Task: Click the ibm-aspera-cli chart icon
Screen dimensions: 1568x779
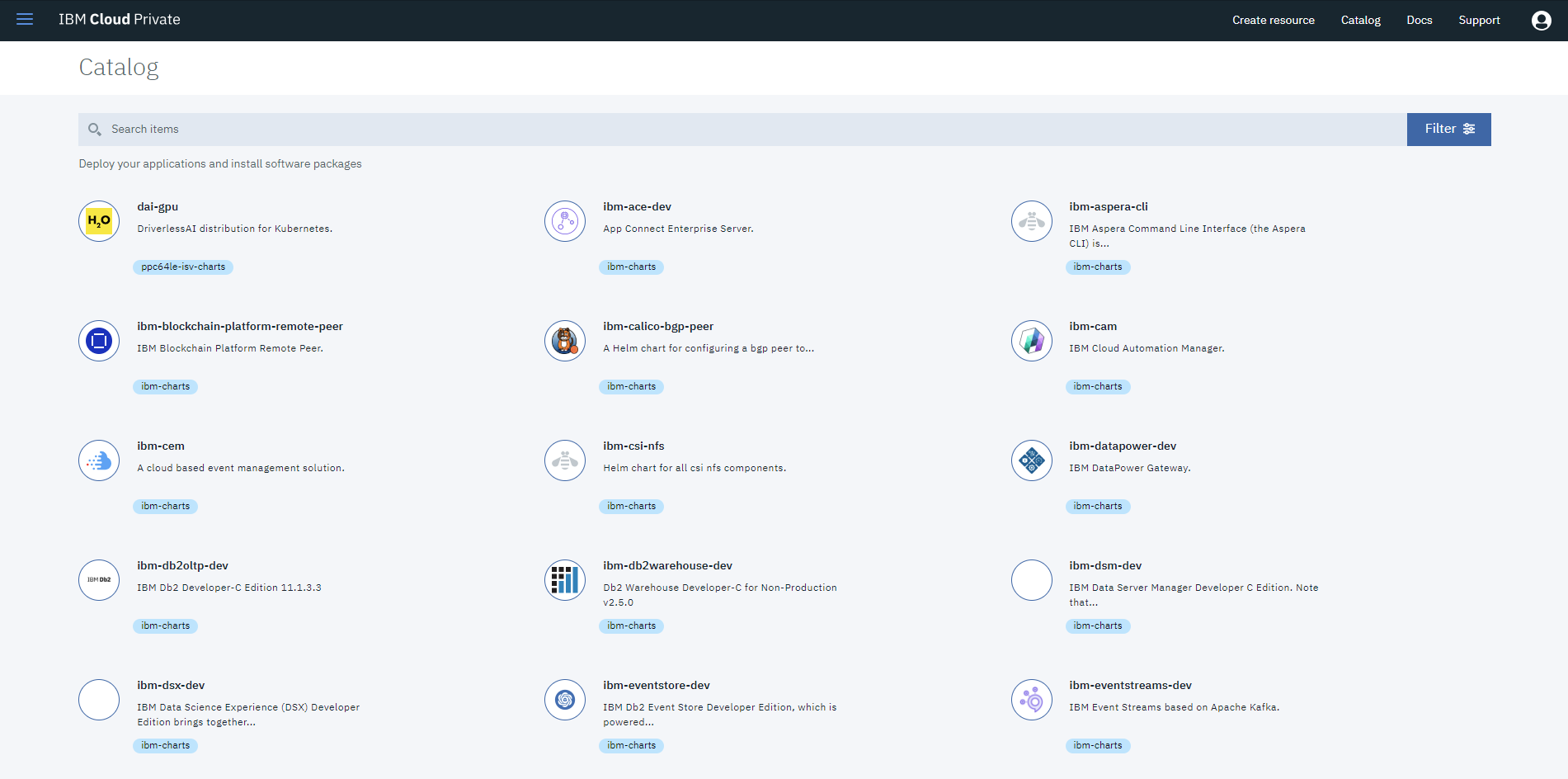Action: pyautogui.click(x=1032, y=221)
